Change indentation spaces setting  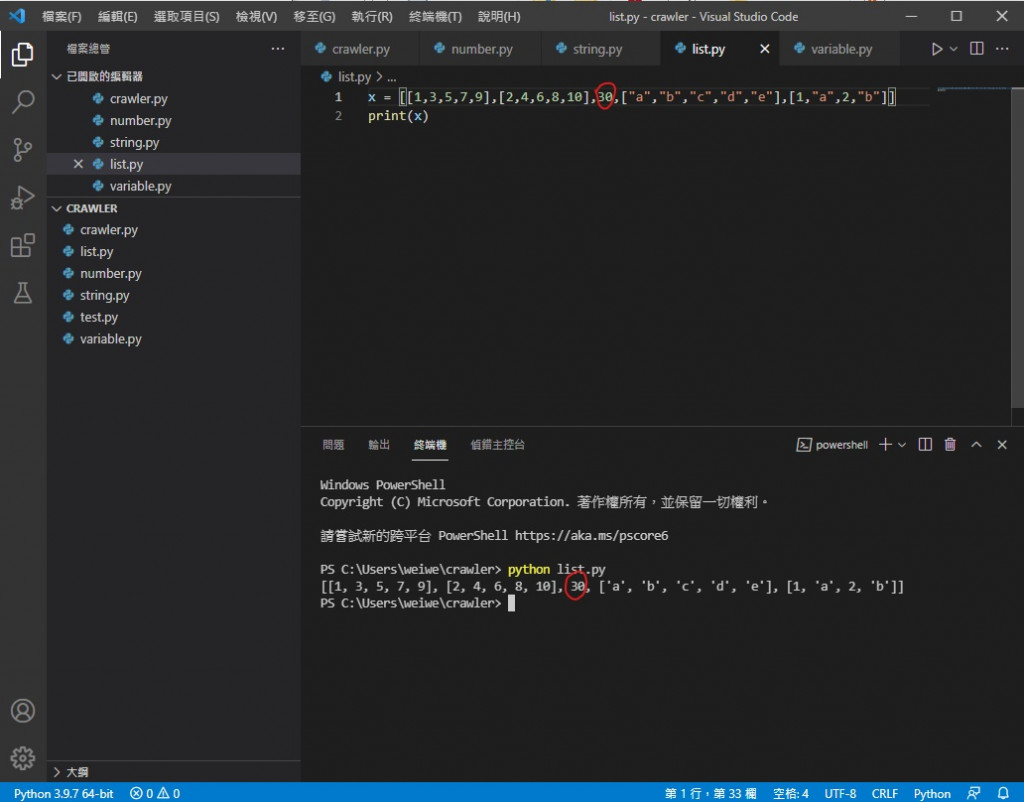click(x=790, y=794)
